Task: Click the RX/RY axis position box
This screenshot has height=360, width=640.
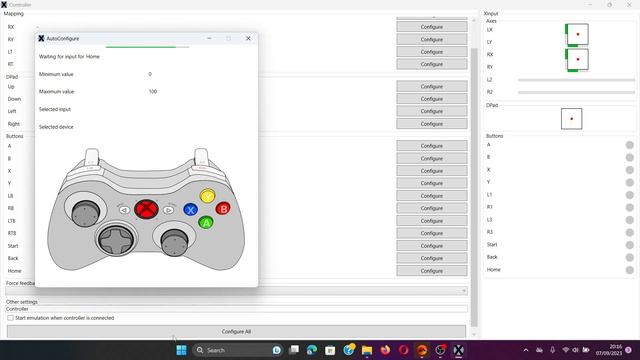Action: tap(577, 60)
